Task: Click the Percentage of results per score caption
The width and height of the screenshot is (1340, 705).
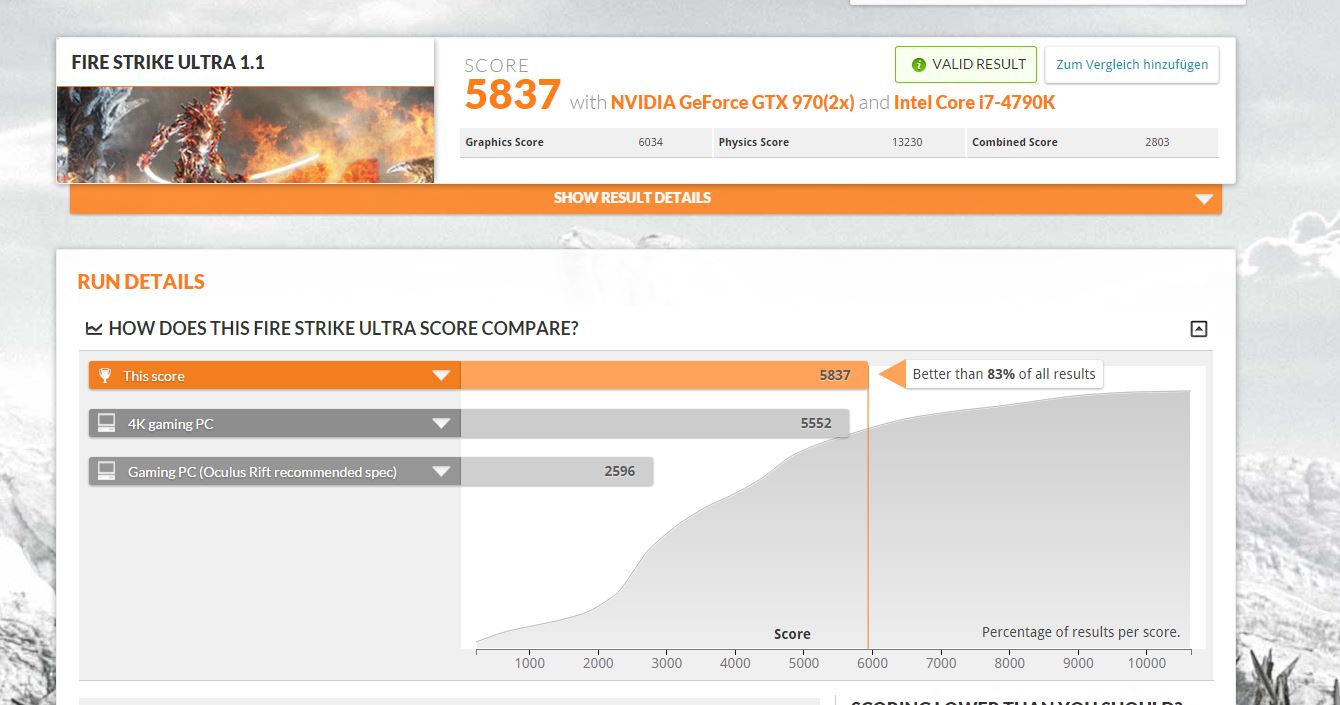Action: tap(1081, 632)
